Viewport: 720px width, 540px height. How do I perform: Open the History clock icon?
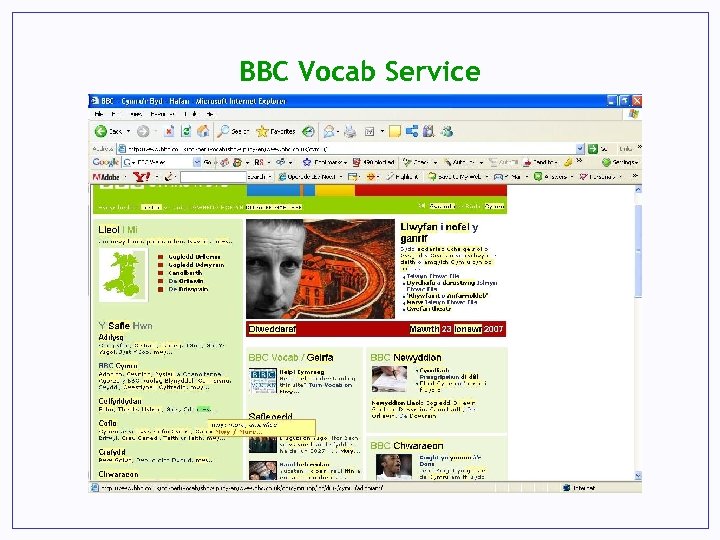coord(308,132)
